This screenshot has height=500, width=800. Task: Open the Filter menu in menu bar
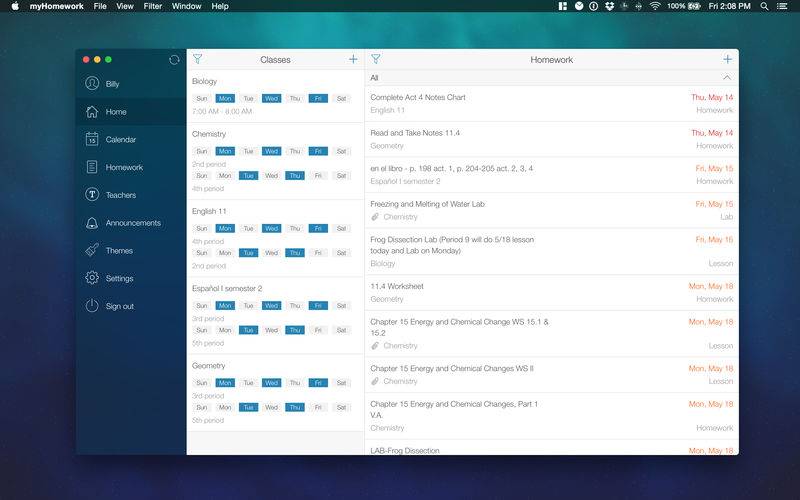pos(153,6)
